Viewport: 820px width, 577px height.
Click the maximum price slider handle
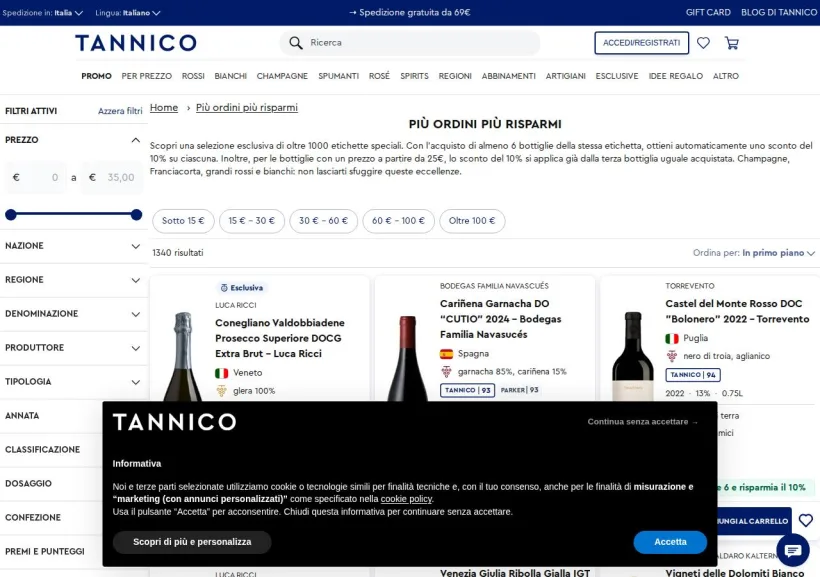click(136, 214)
